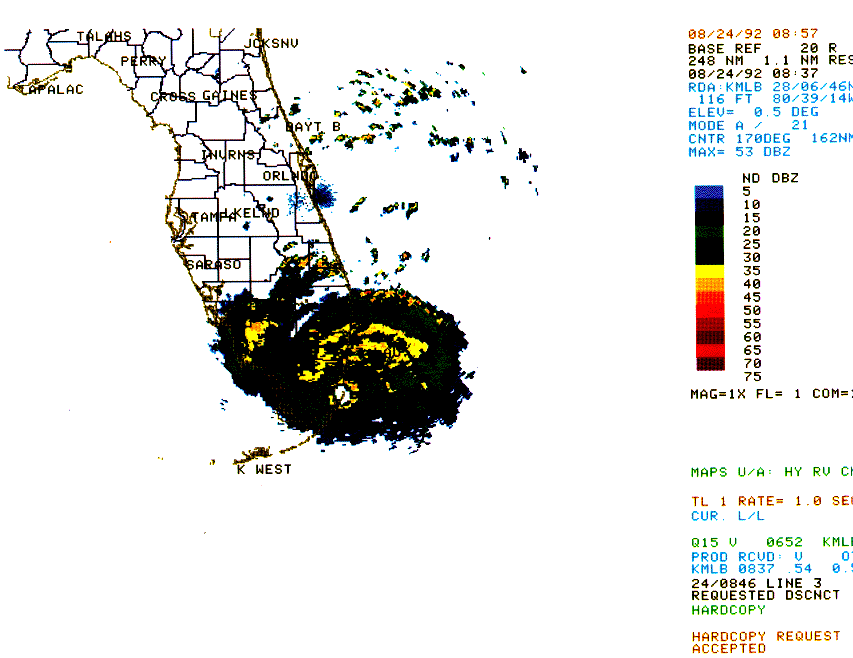Click the 75 legend value
The height and width of the screenshot is (658, 853).
(752, 377)
